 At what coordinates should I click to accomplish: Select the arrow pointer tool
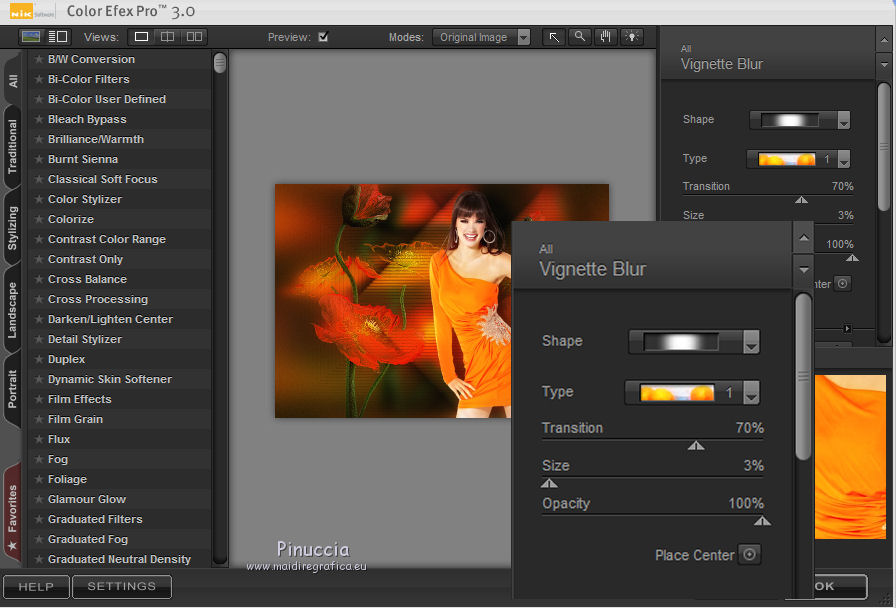(x=554, y=37)
